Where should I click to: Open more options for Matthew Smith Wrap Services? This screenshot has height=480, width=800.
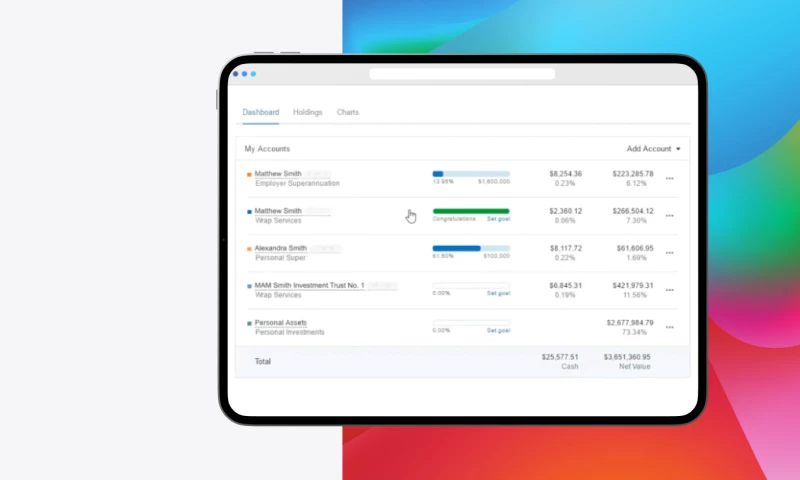coord(669,216)
